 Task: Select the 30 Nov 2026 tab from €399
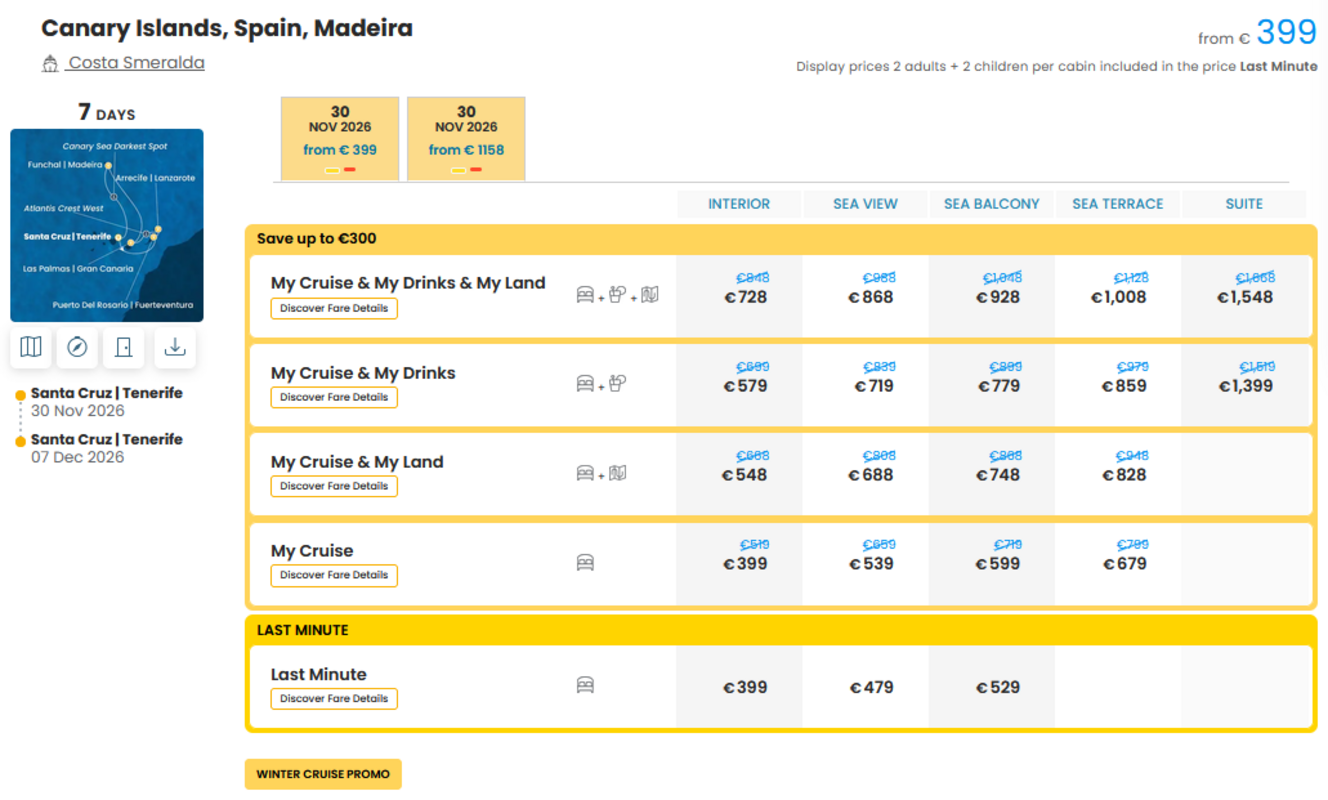340,139
